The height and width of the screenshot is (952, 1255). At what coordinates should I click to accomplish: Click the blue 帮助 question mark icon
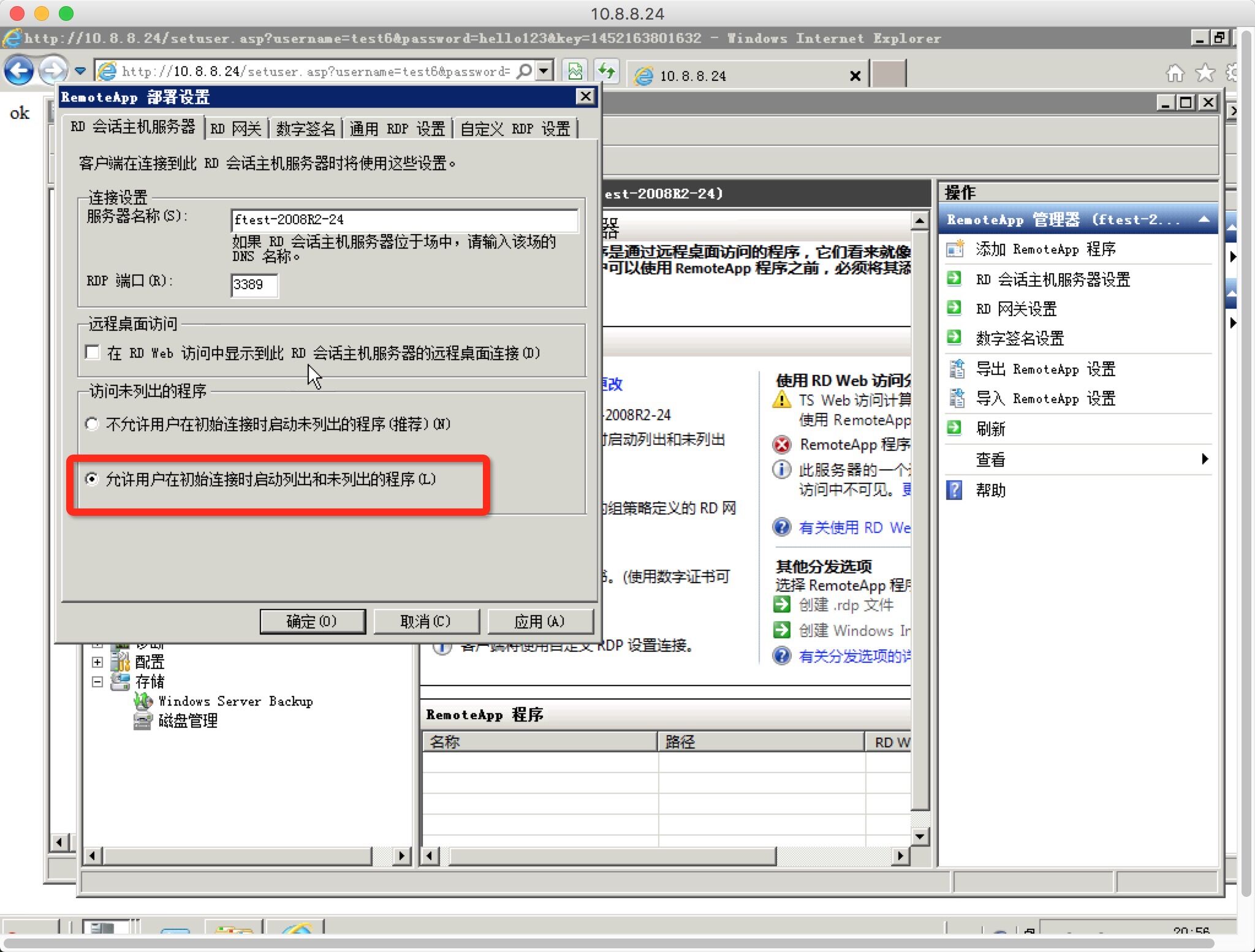coord(954,489)
